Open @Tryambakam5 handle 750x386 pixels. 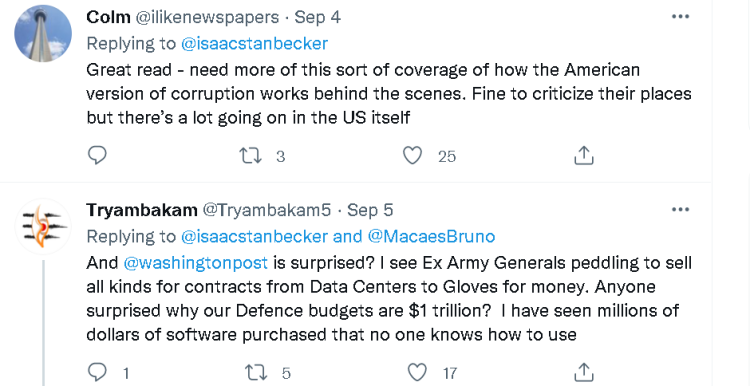[267, 210]
